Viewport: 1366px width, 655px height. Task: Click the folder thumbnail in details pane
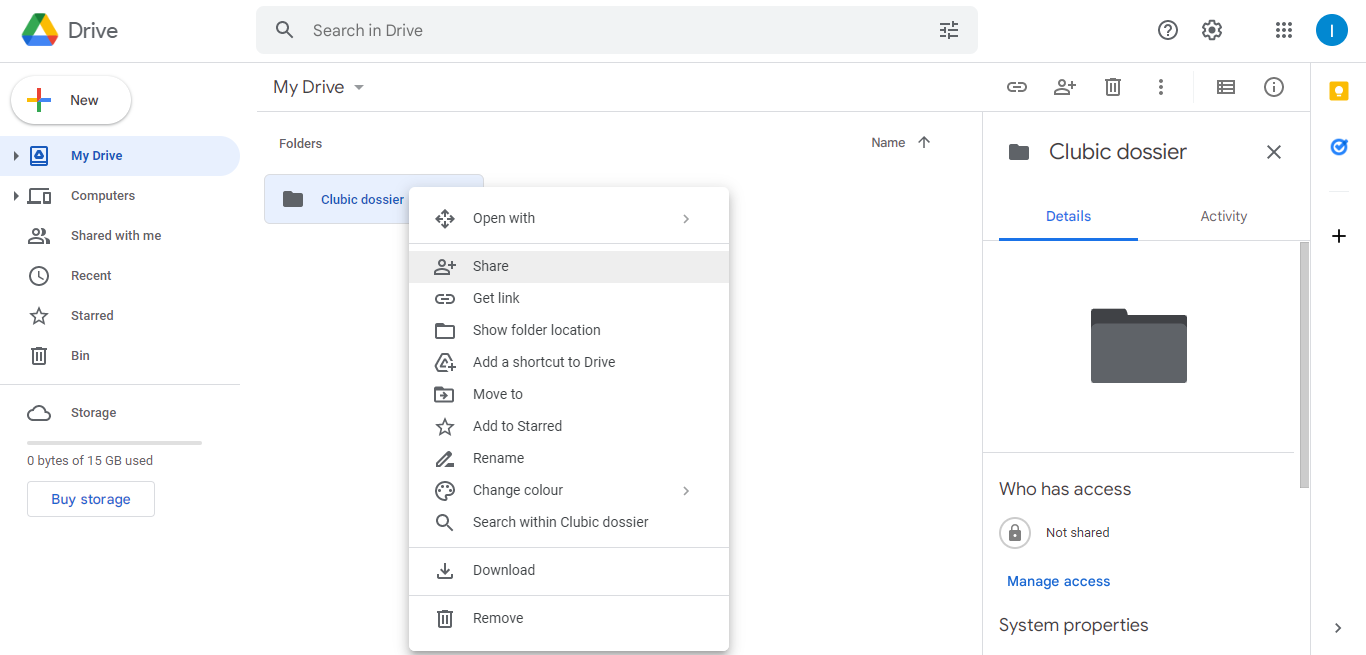coord(1139,346)
